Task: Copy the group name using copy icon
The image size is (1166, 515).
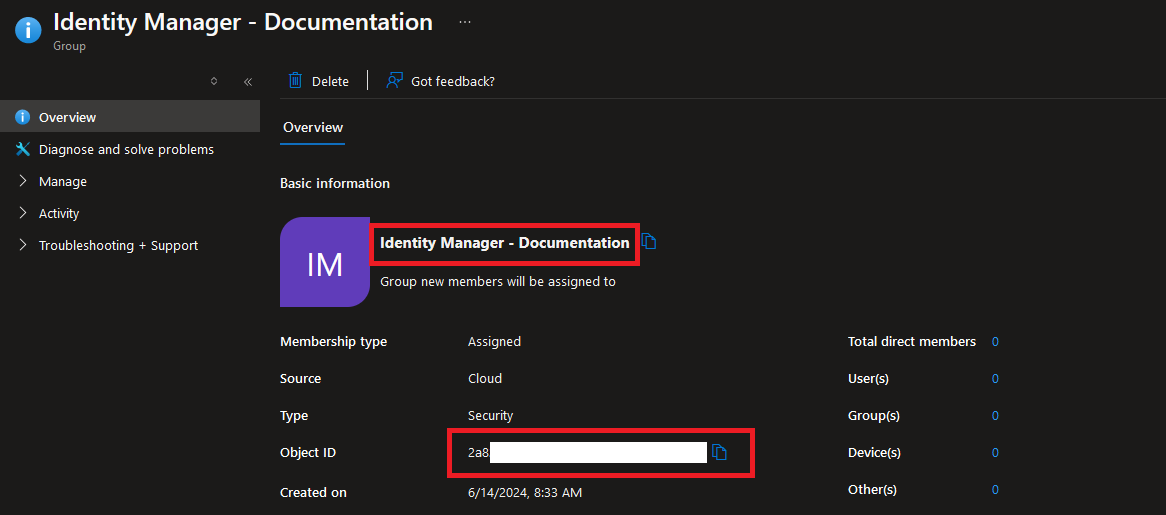Action: pos(648,242)
